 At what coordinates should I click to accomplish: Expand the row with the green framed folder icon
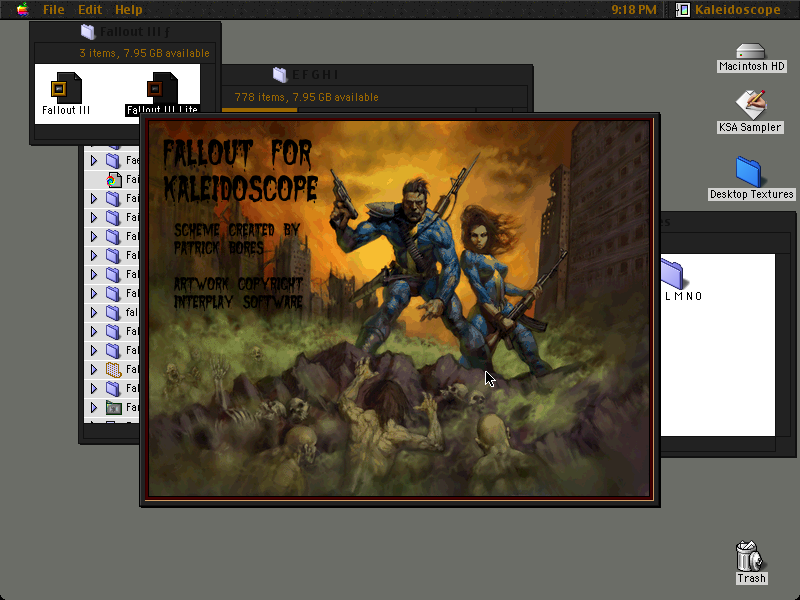click(94, 407)
